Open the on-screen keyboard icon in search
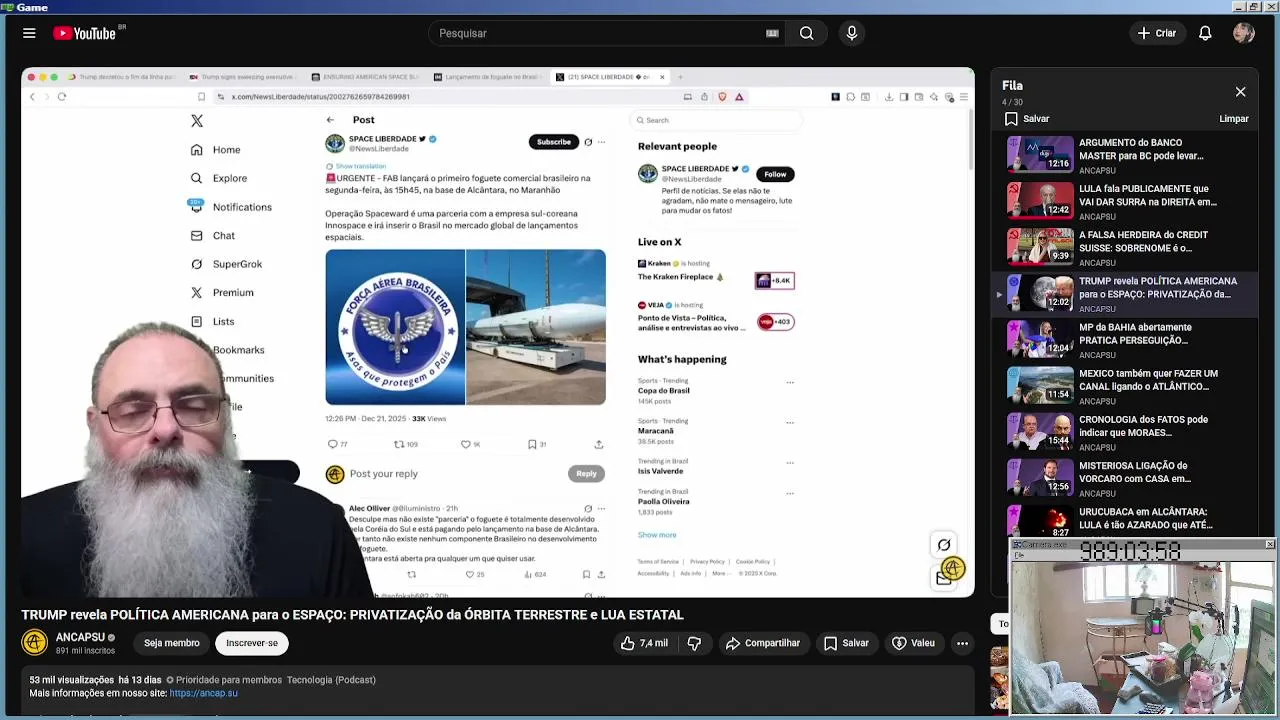 tap(772, 33)
